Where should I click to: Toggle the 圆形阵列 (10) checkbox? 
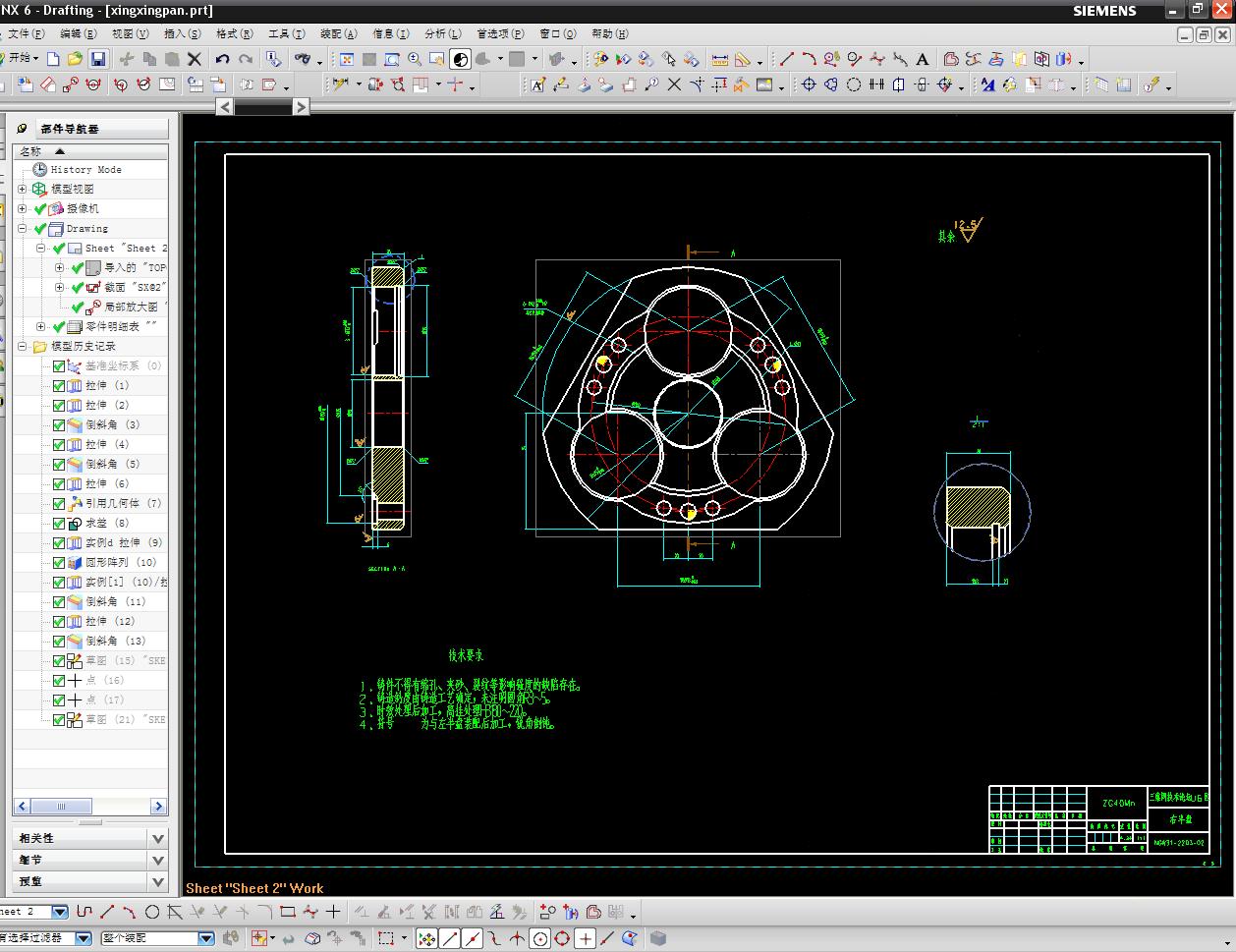tap(59, 563)
